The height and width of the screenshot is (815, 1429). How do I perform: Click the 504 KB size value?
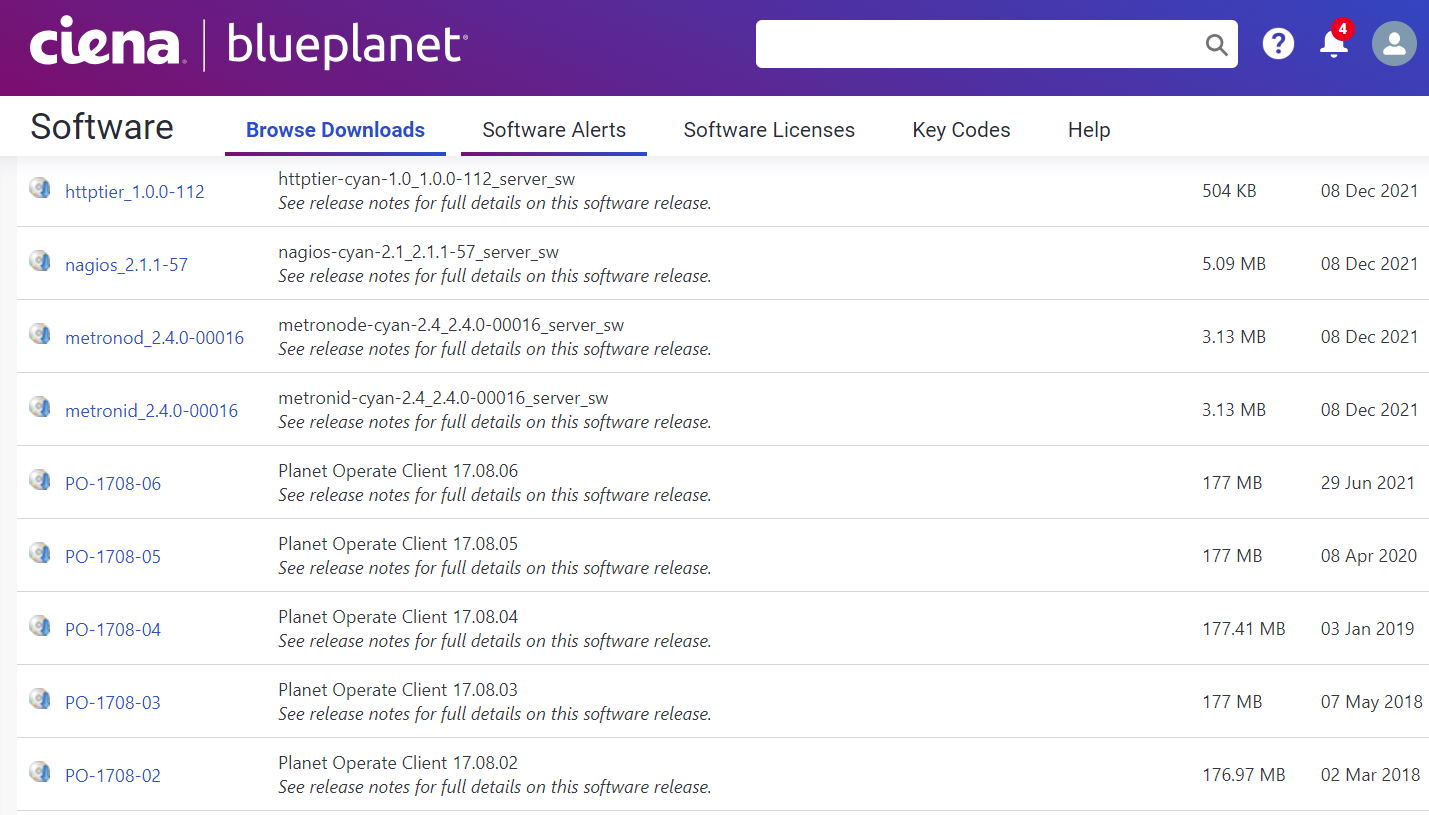coord(1229,191)
